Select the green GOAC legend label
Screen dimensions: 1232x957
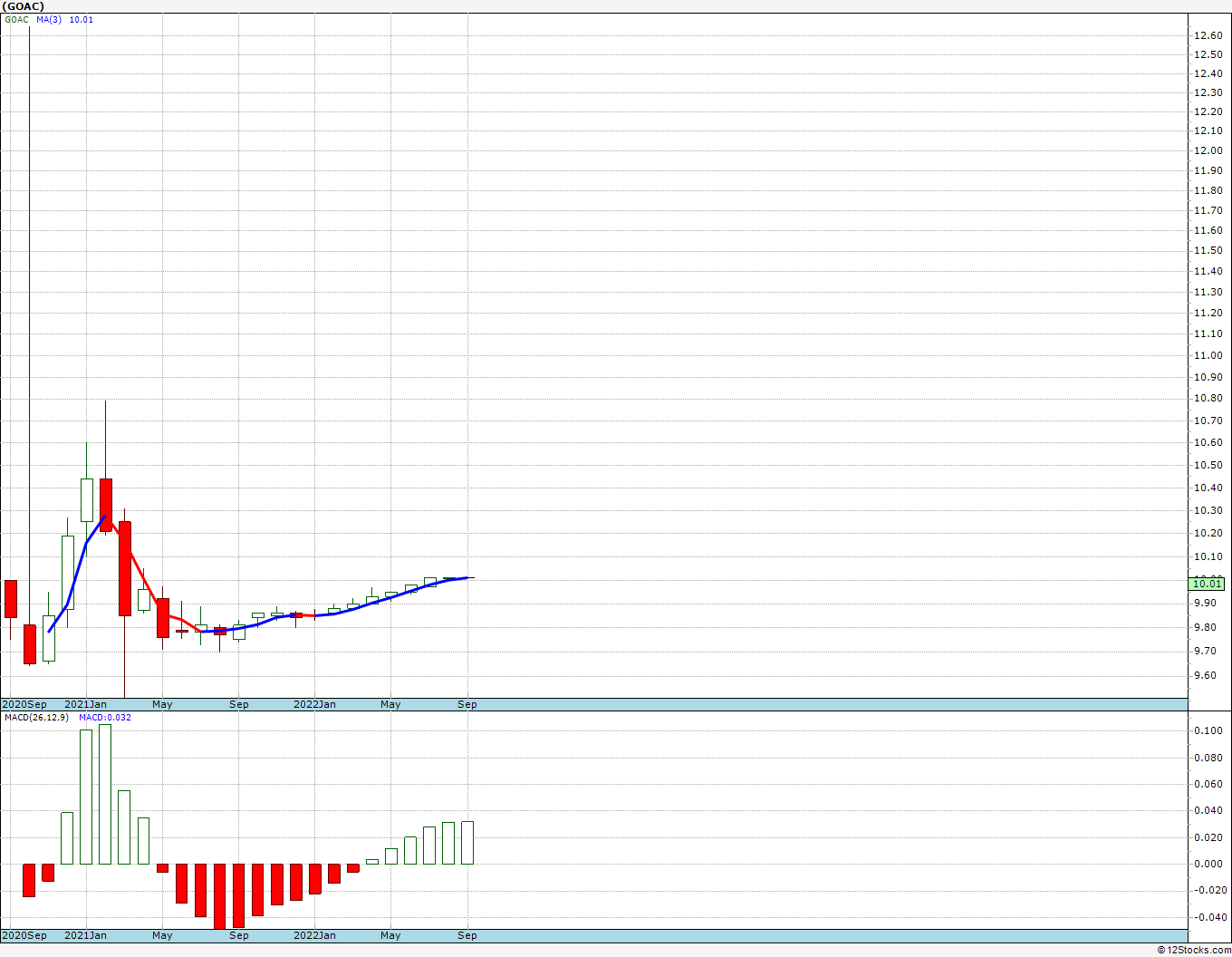point(16,20)
